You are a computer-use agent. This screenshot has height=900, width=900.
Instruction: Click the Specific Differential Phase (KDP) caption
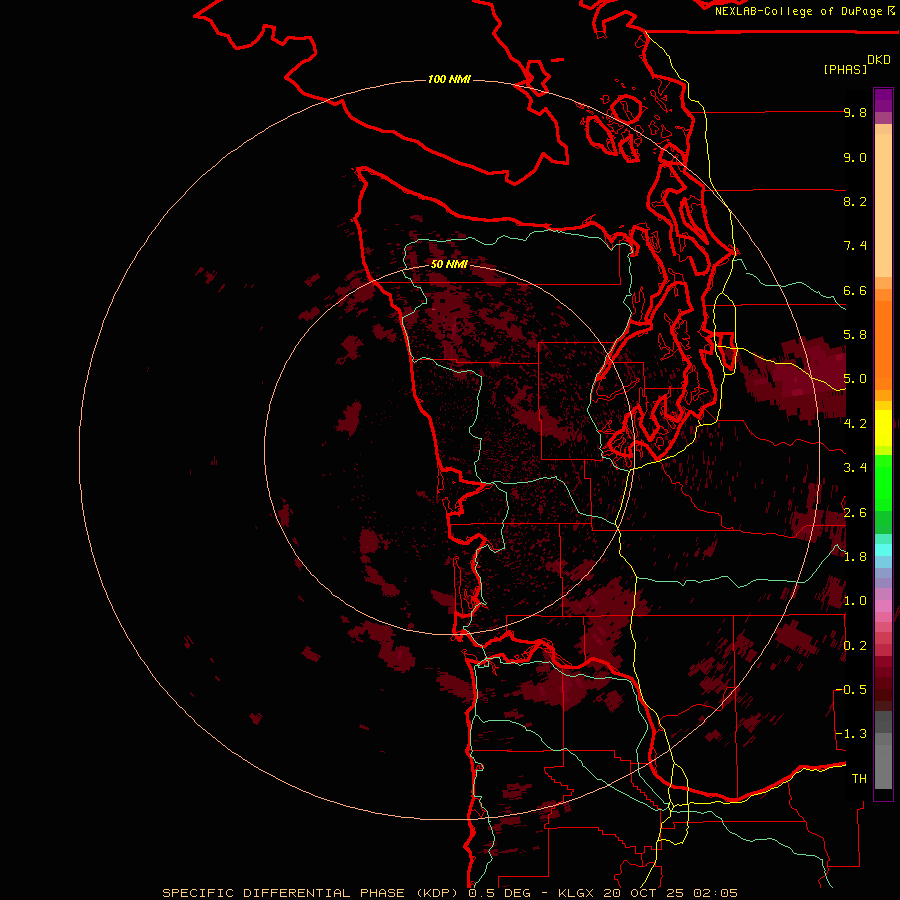tap(311, 893)
